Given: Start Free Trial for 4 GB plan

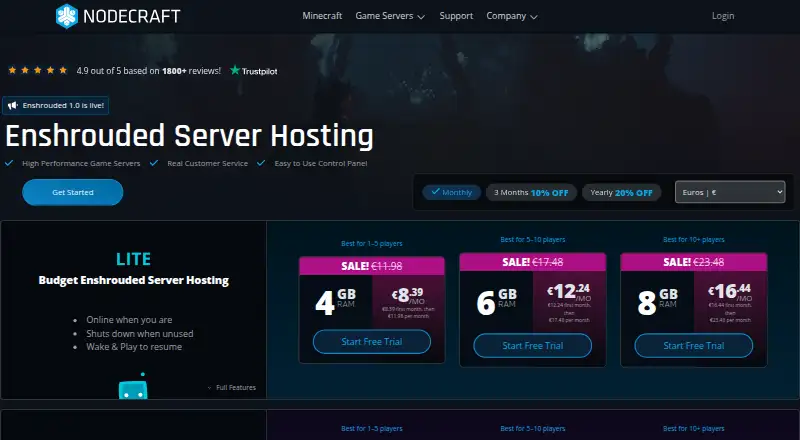Looking at the screenshot, I should pos(372,342).
